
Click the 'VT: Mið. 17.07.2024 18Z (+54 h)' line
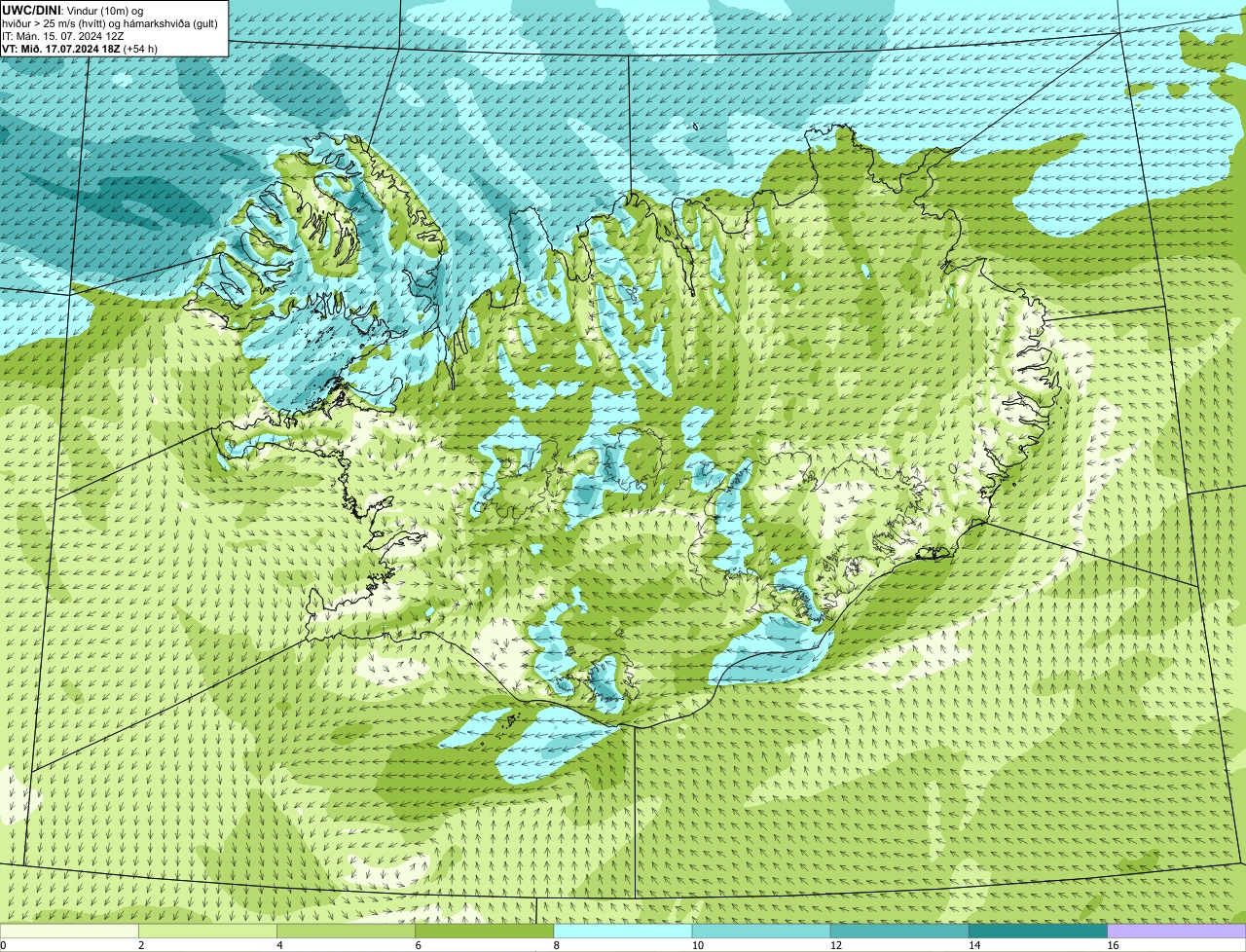80,48
